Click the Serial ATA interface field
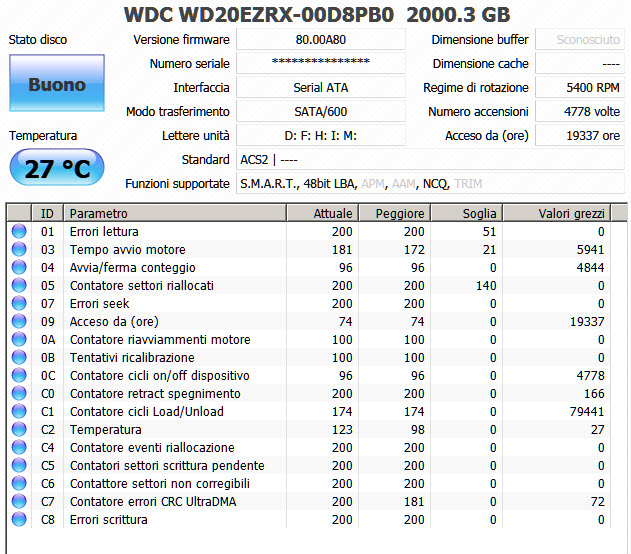The width and height of the screenshot is (631, 554). [x=321, y=87]
